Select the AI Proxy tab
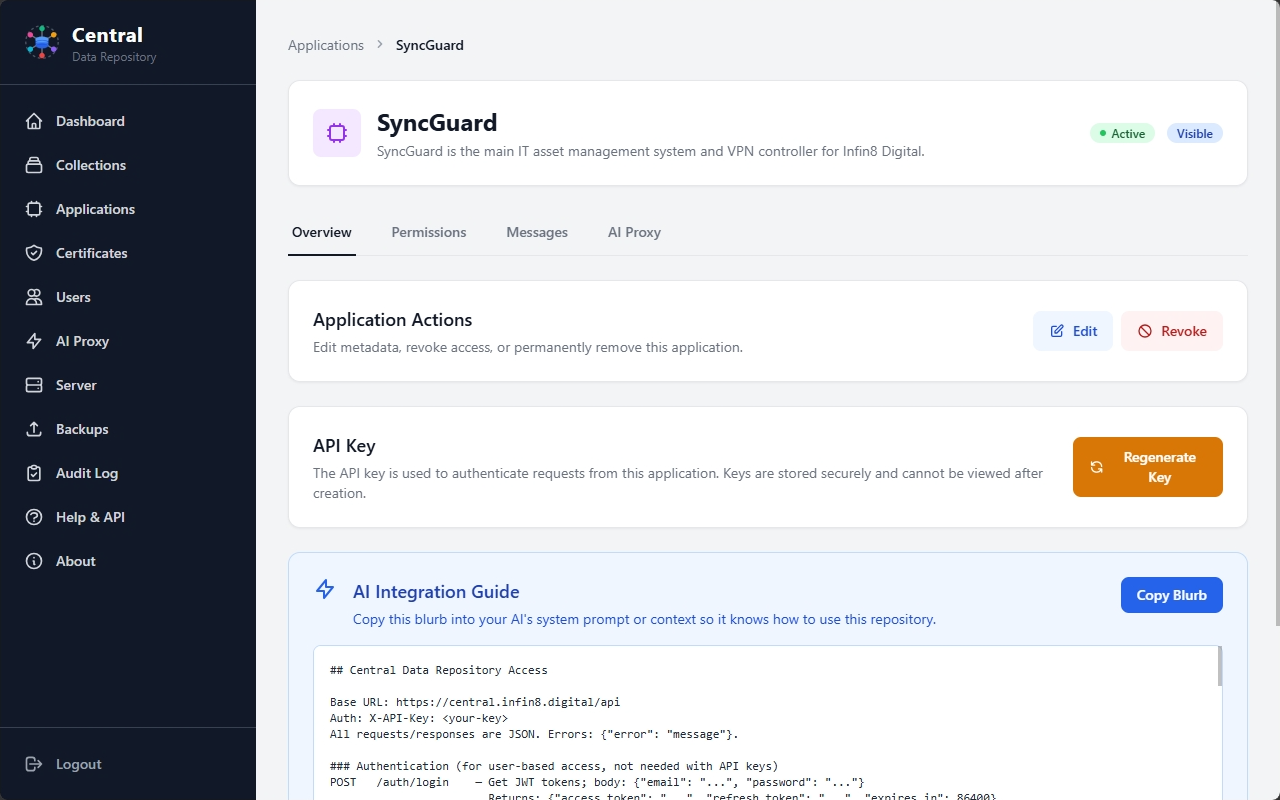 tap(634, 232)
